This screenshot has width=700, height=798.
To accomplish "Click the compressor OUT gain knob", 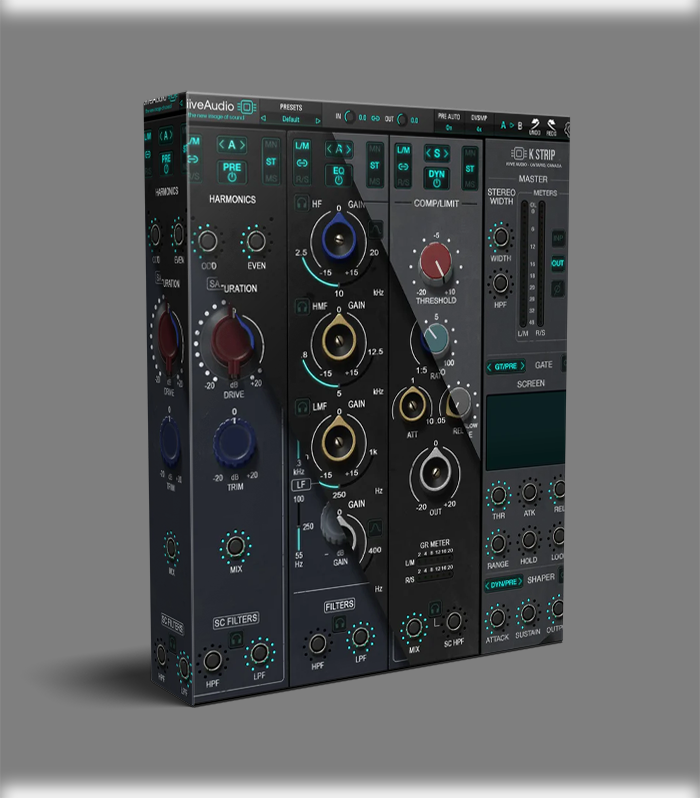I will pyautogui.click(x=435, y=472).
